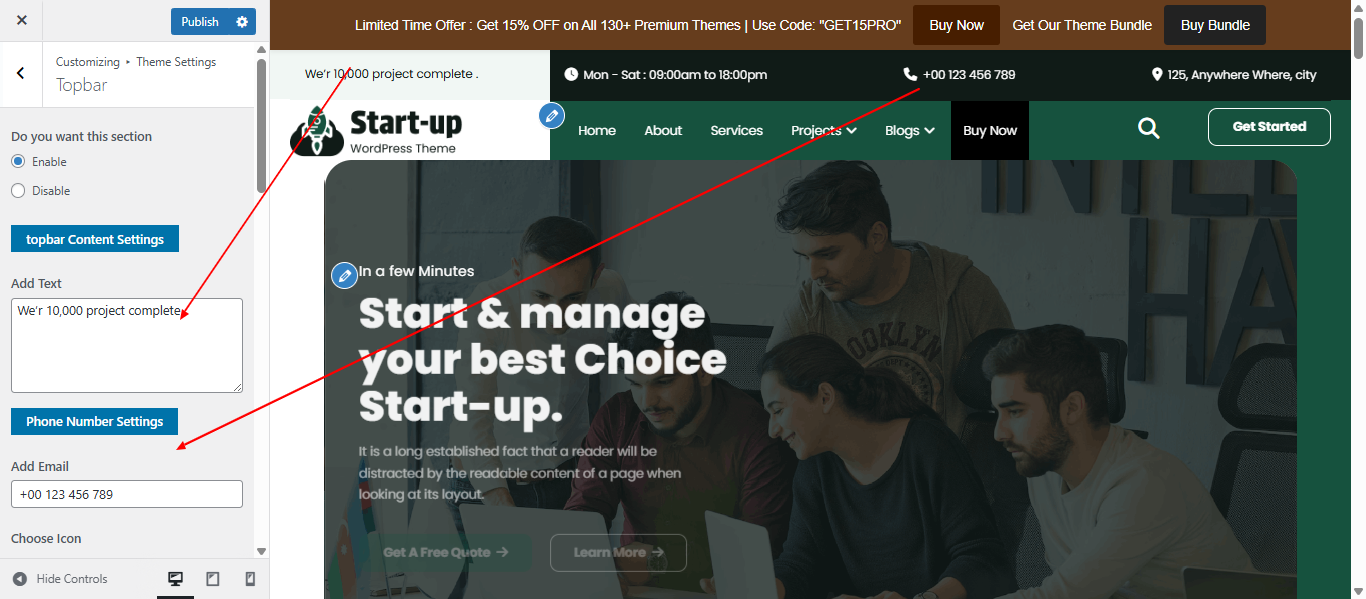Image resolution: width=1366 pixels, height=599 pixels.
Task: Expand the Blogs menu dropdown
Action: [909, 130]
